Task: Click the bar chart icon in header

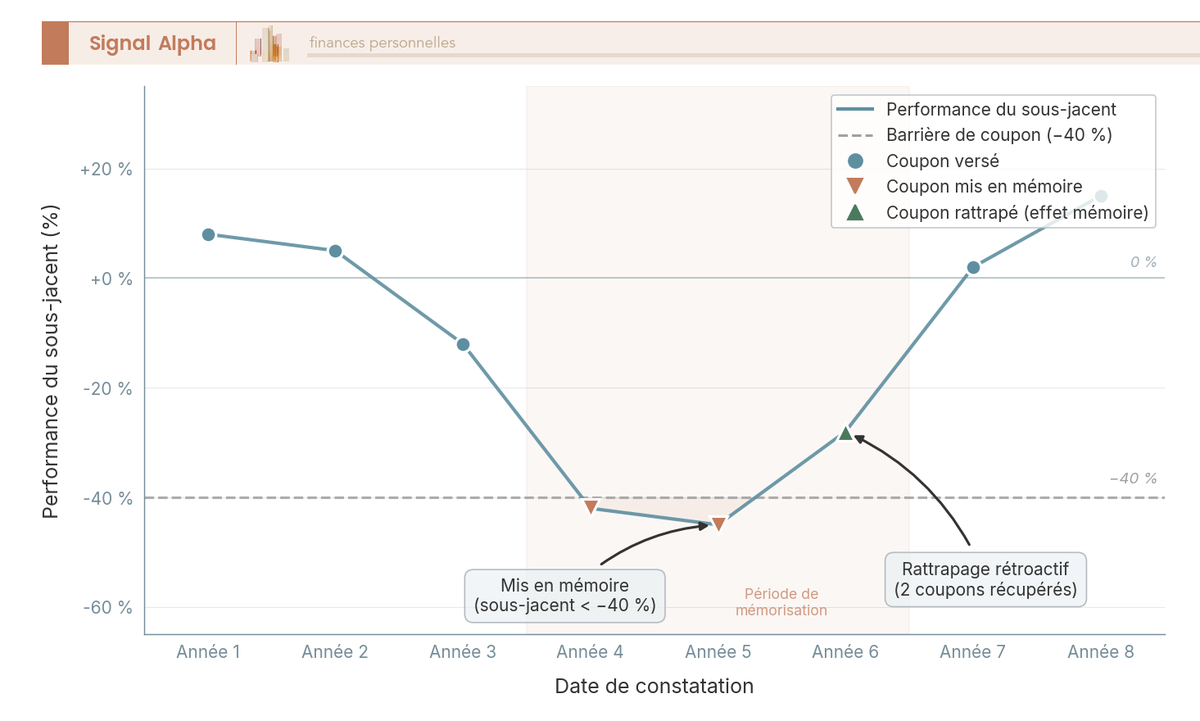Action: click(x=270, y=44)
